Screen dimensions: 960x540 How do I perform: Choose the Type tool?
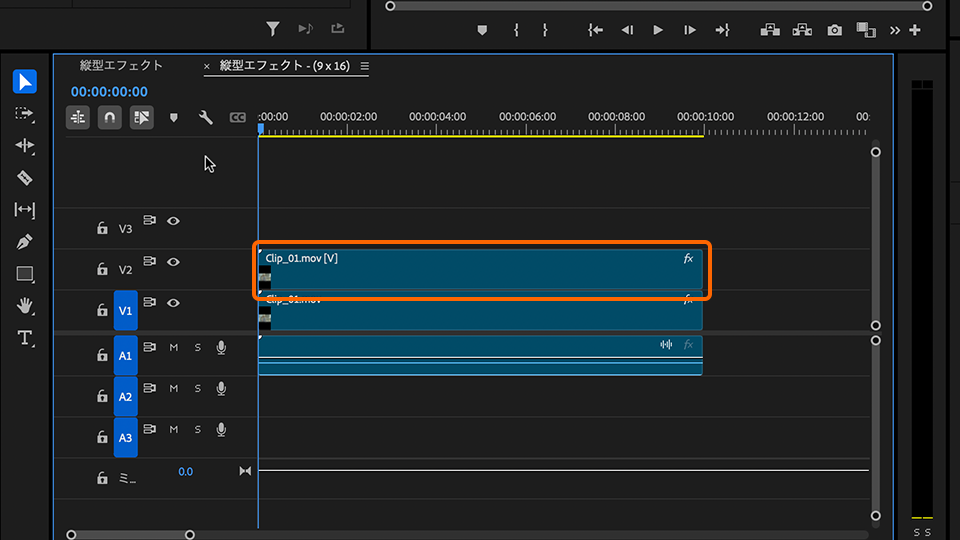coord(25,338)
